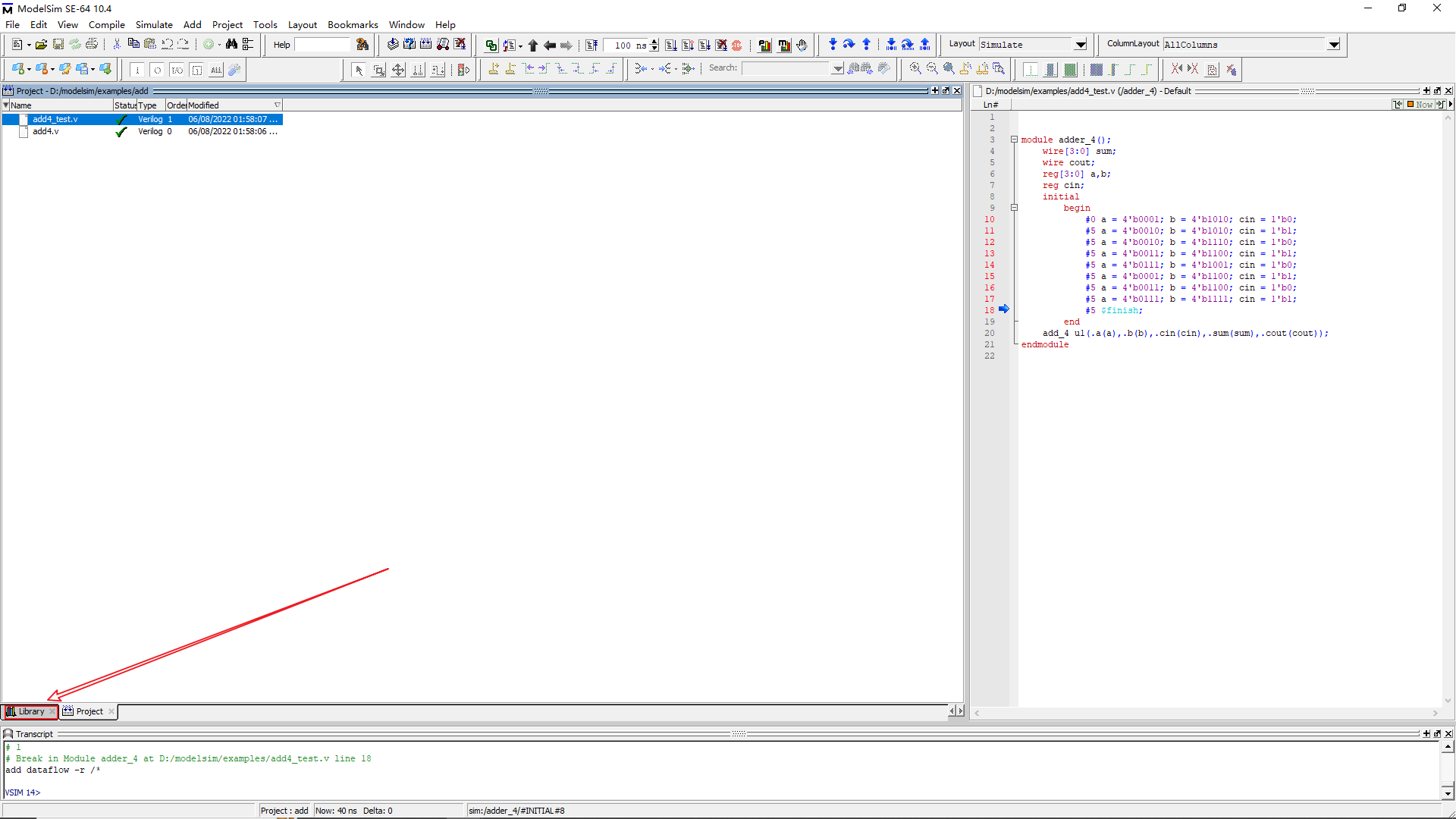Open the Layout Simulate dropdown
1456x819 pixels.
(x=1081, y=45)
